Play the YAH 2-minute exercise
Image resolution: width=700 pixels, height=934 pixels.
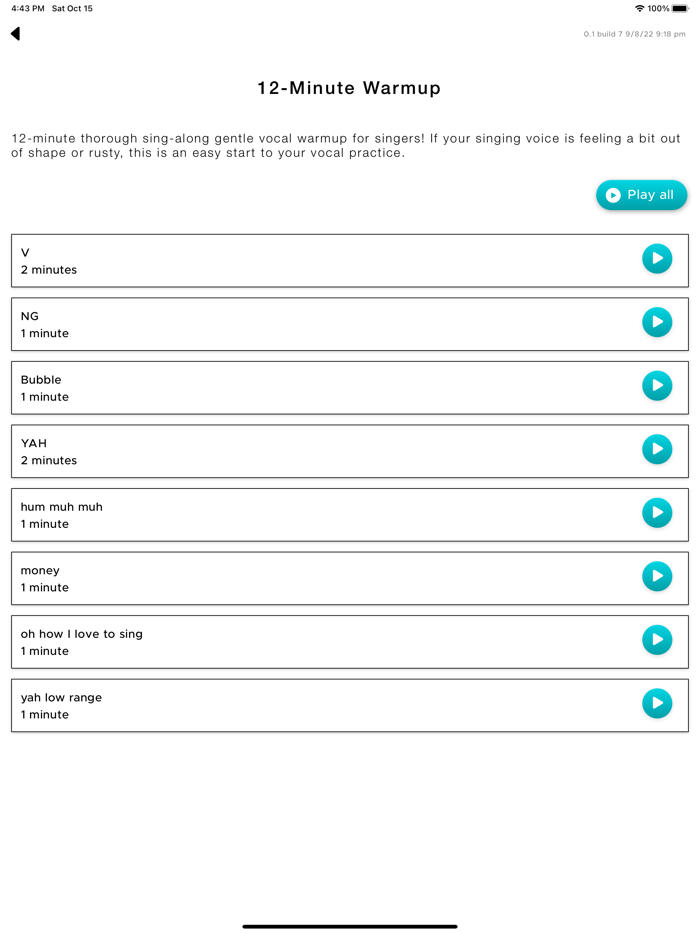[657, 449]
